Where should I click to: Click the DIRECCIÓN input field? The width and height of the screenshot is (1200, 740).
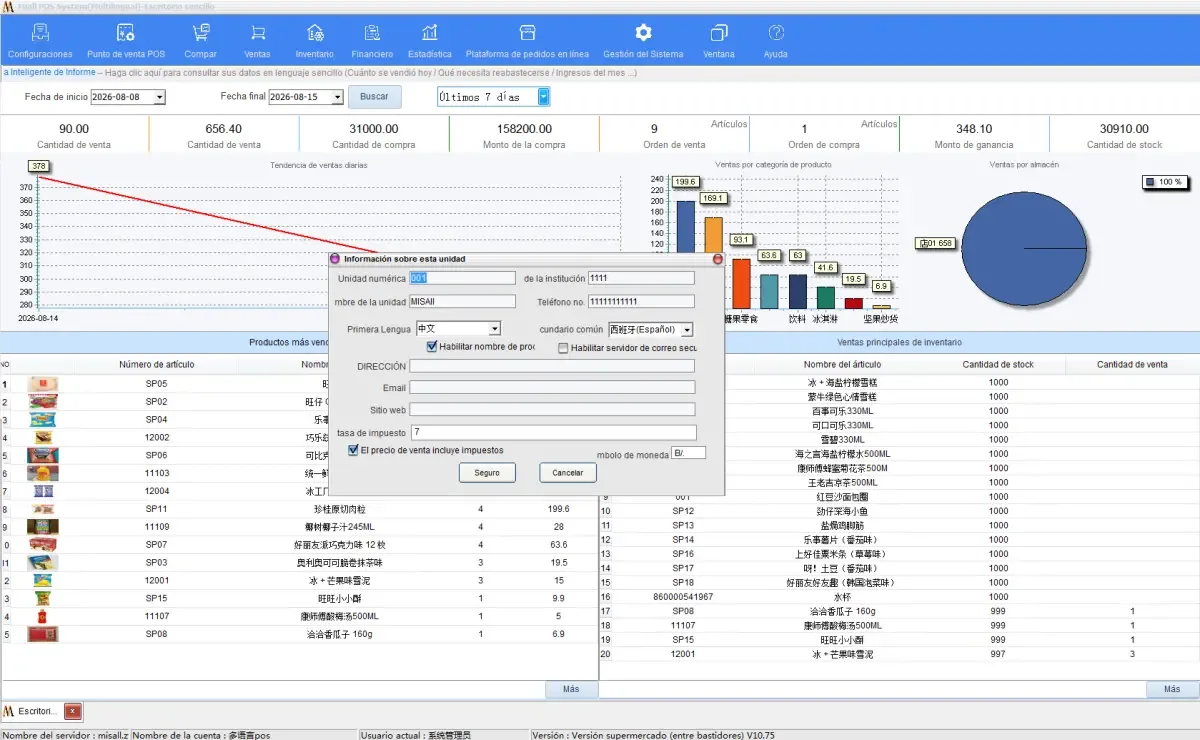point(552,366)
